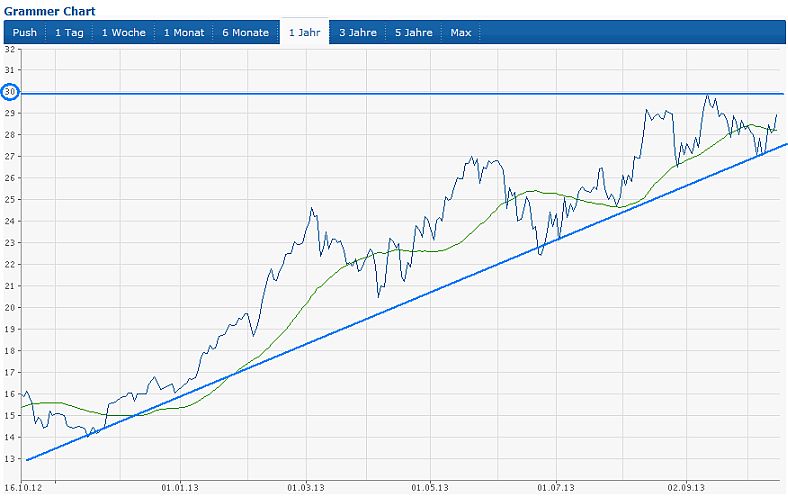Click the Grammer Chart heading
This screenshot has height=497, width=788.
pyautogui.click(x=50, y=11)
